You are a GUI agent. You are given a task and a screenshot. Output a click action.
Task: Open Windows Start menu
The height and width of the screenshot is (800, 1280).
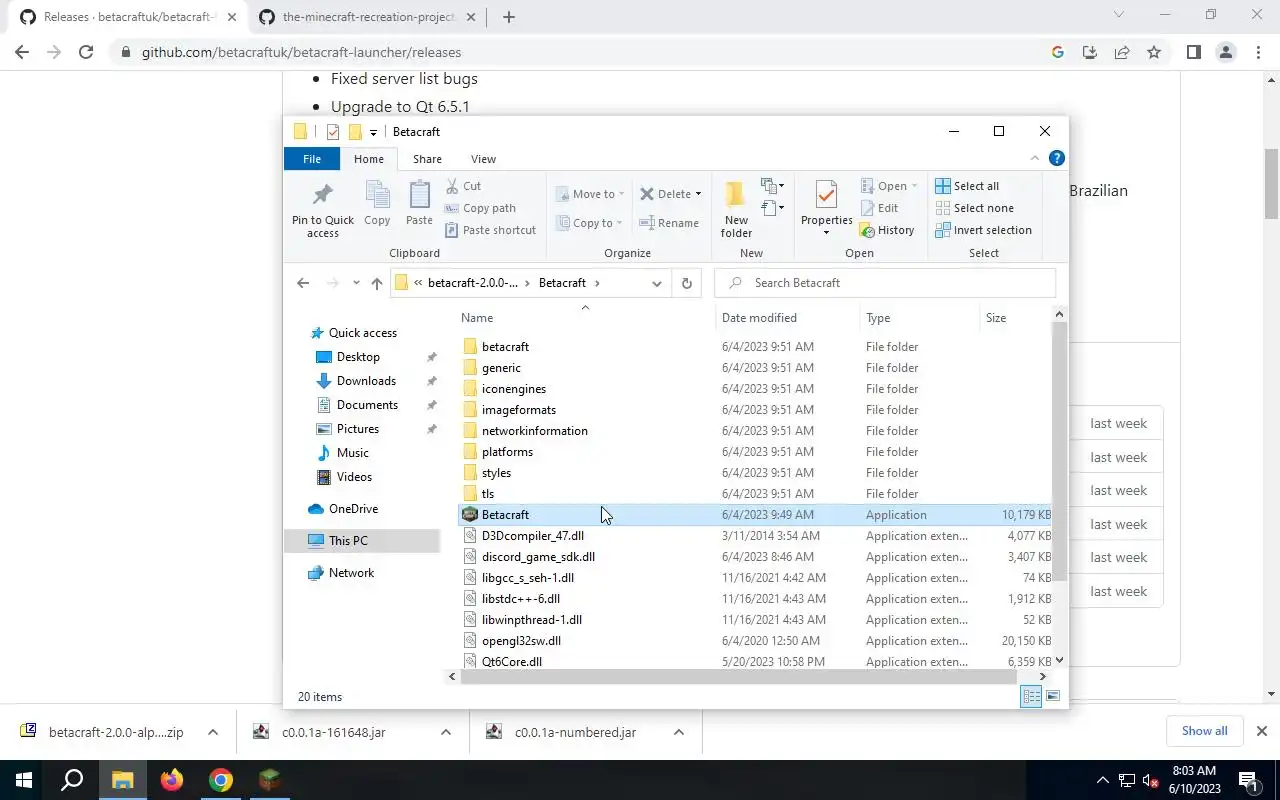click(24, 780)
